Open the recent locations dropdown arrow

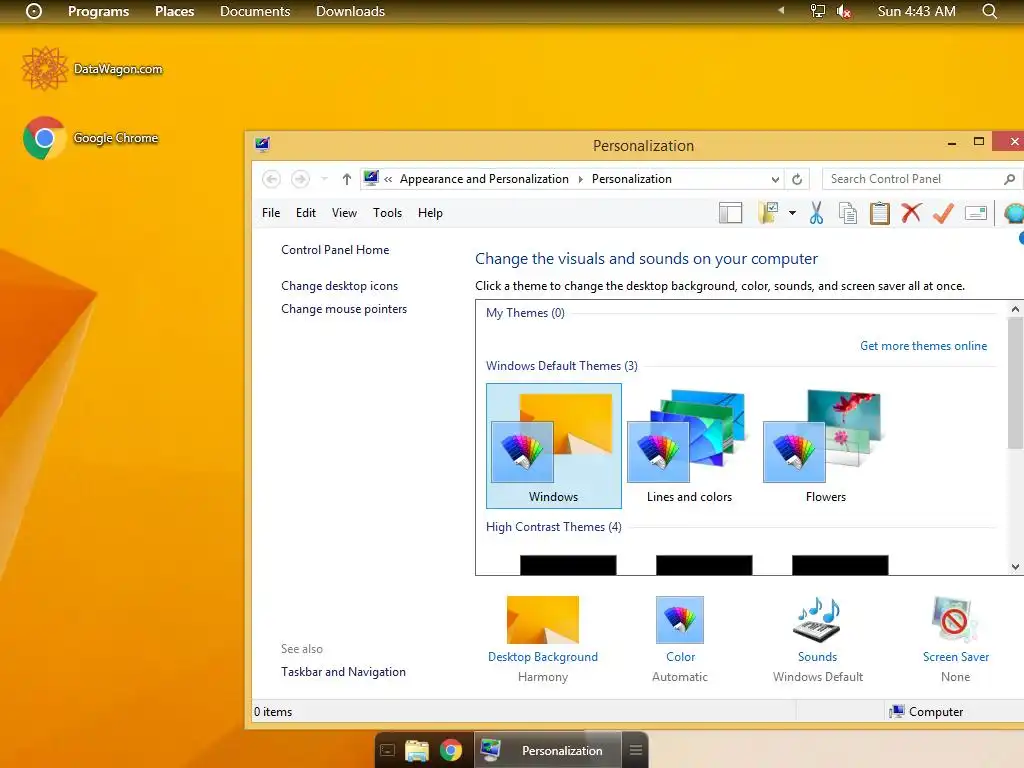pos(325,179)
